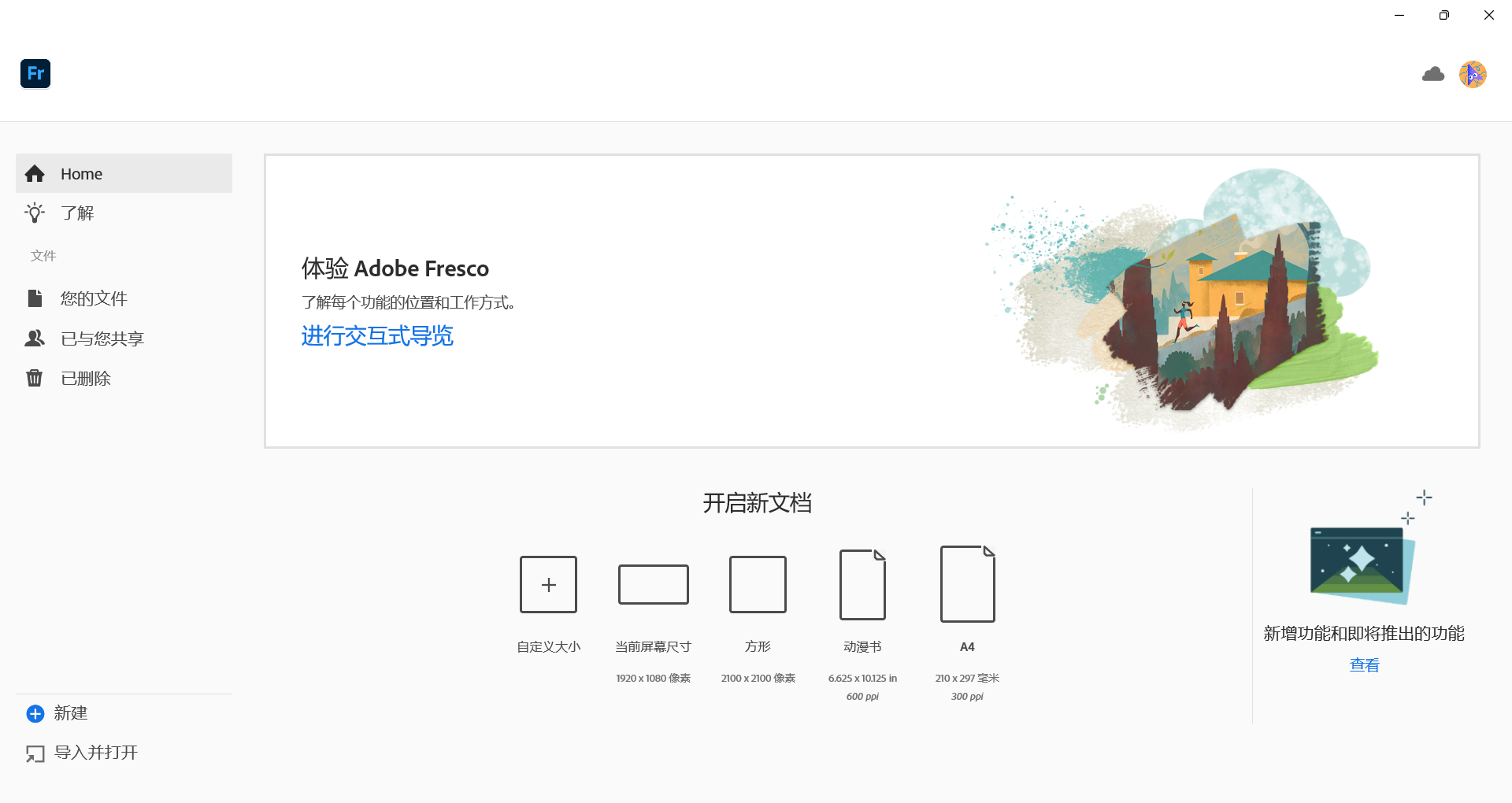This screenshot has height=803, width=1512.
Task: Open 您的文件 in sidebar
Action: coord(124,298)
